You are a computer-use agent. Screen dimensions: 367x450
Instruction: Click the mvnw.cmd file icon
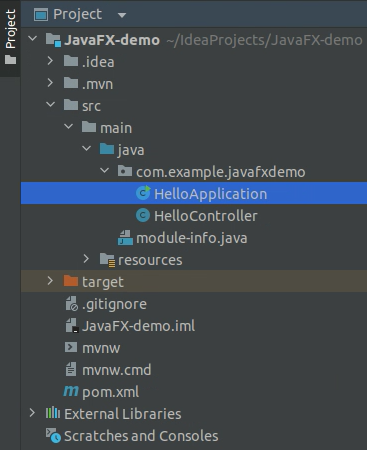[71, 369]
